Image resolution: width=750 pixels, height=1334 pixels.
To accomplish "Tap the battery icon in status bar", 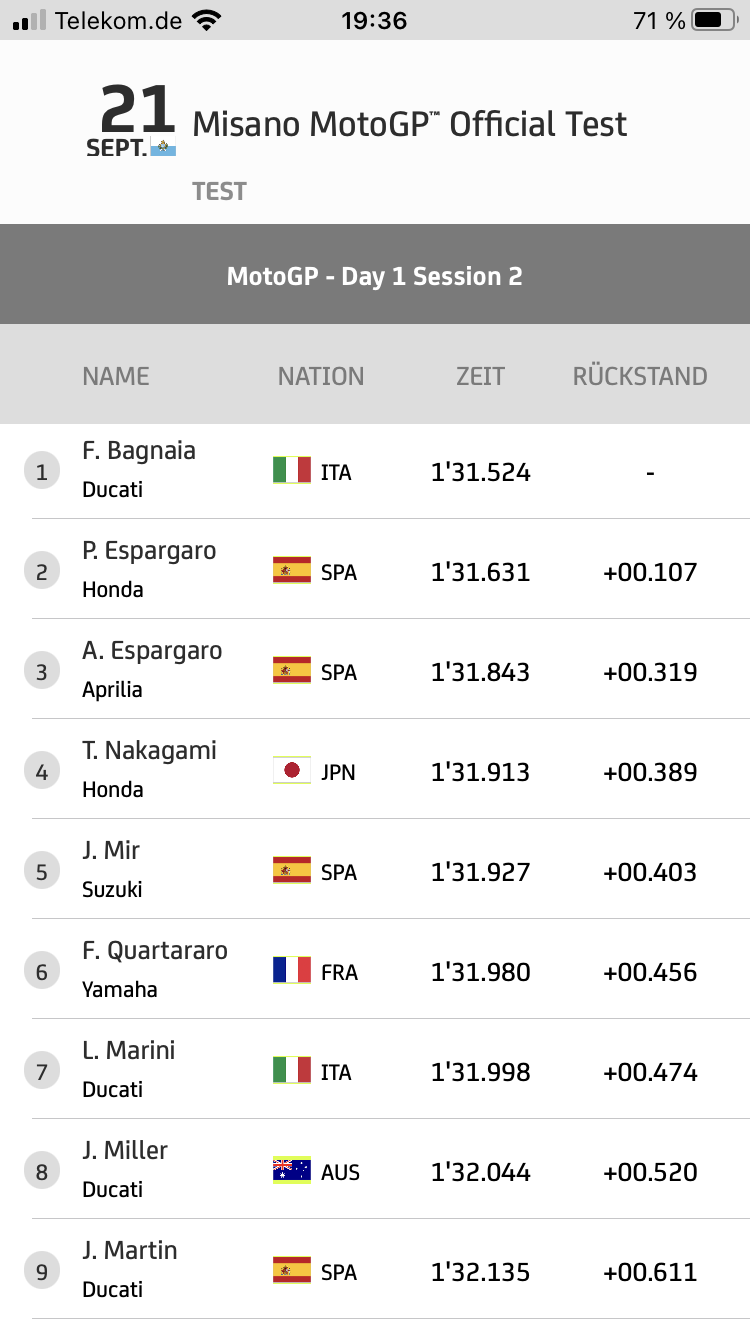I will coord(713,20).
